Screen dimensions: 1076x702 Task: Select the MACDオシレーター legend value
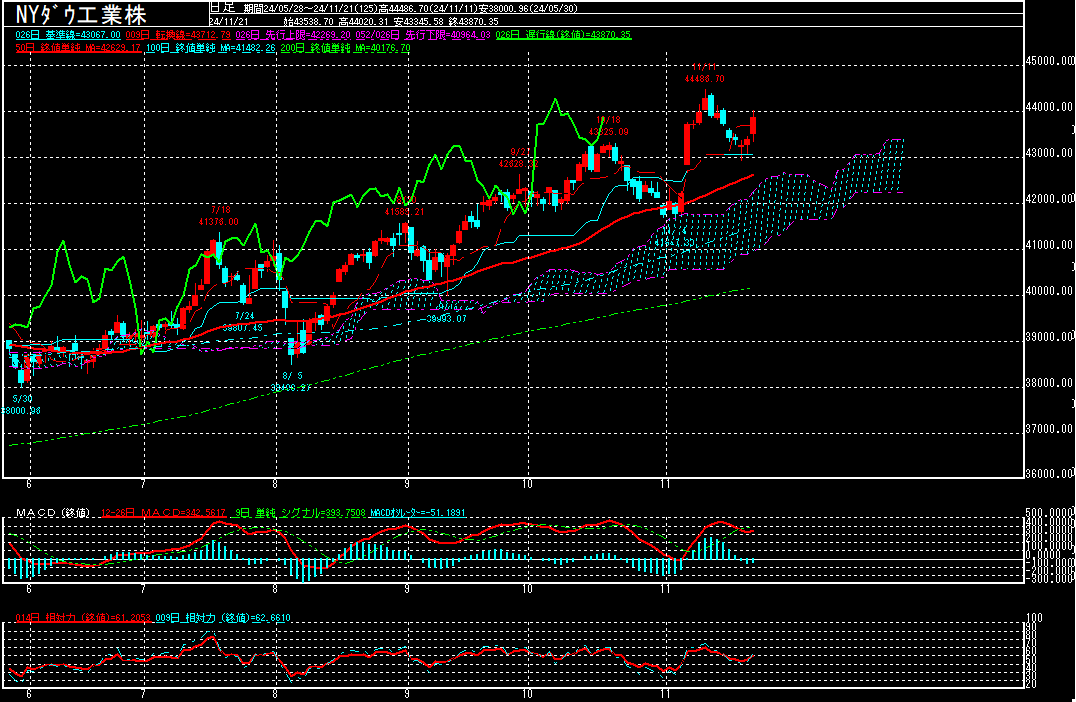point(418,513)
